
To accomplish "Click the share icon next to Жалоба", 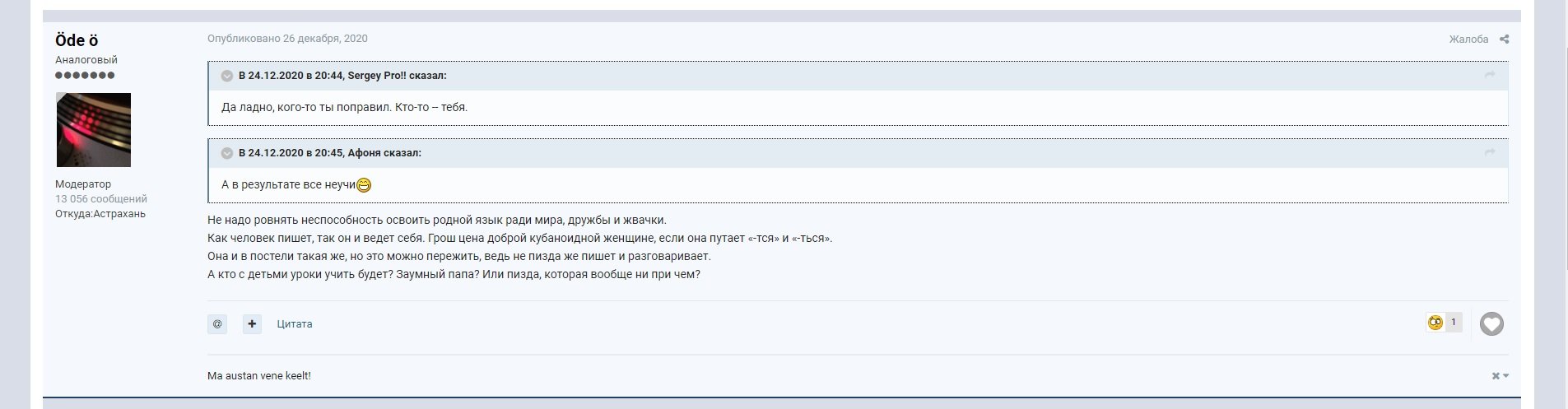I will tap(1504, 40).
